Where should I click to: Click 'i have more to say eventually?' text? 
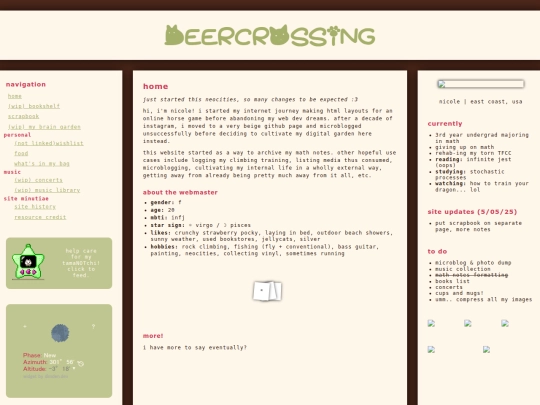pos(195,347)
